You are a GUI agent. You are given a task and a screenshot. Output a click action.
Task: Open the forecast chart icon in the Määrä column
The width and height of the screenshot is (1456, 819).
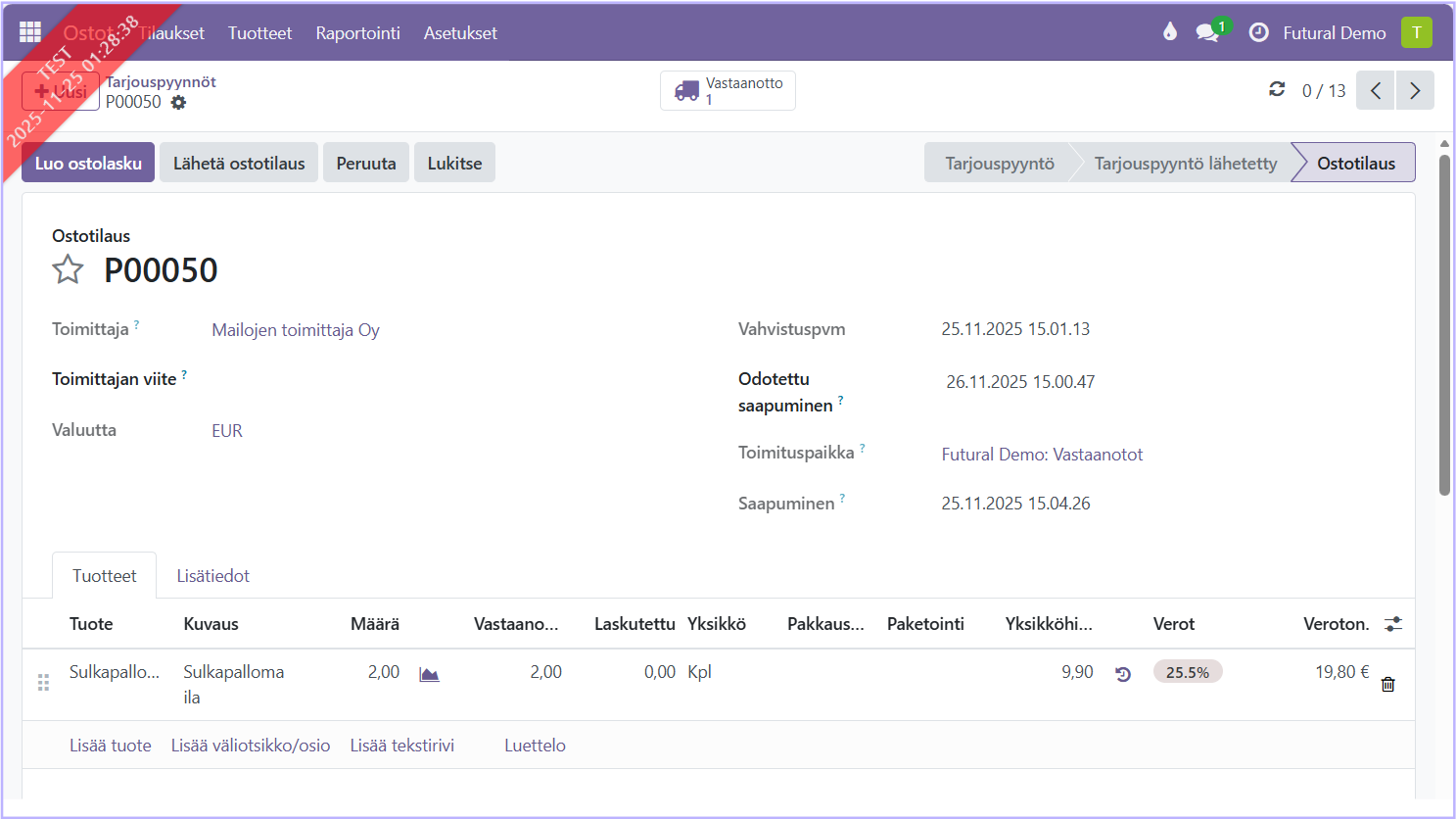[429, 674]
